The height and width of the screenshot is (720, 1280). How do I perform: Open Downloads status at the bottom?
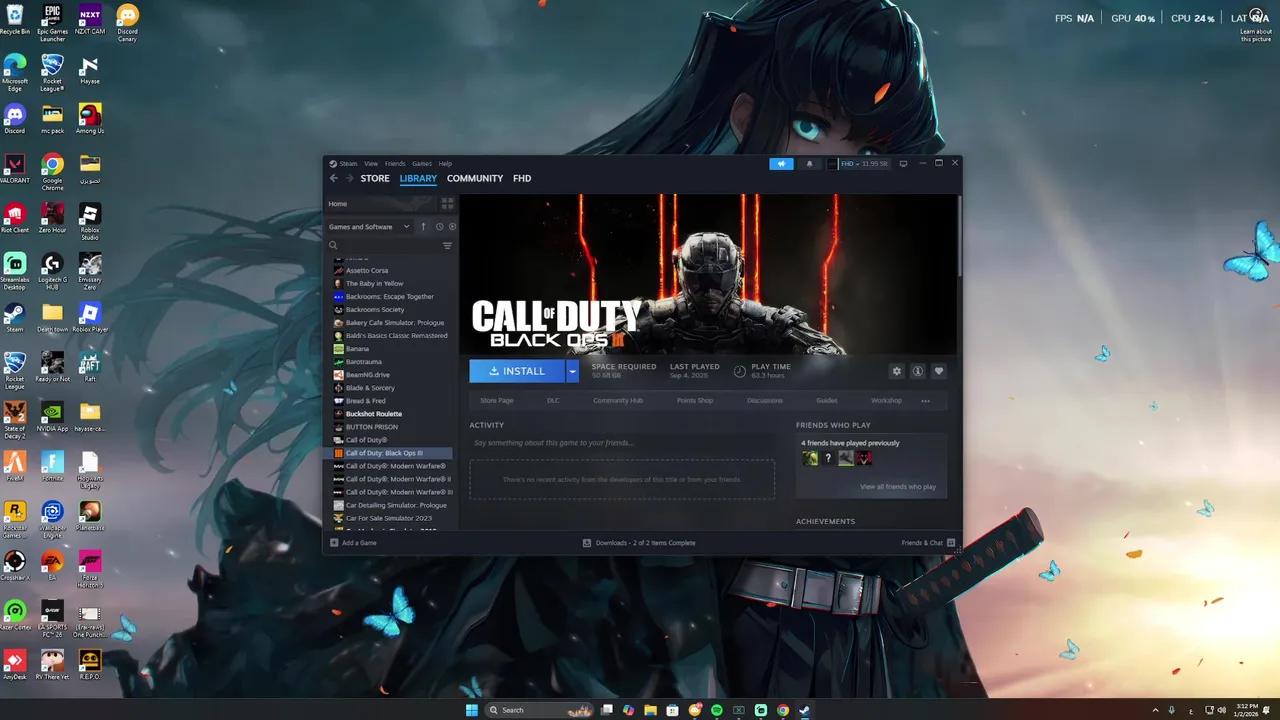click(x=639, y=543)
